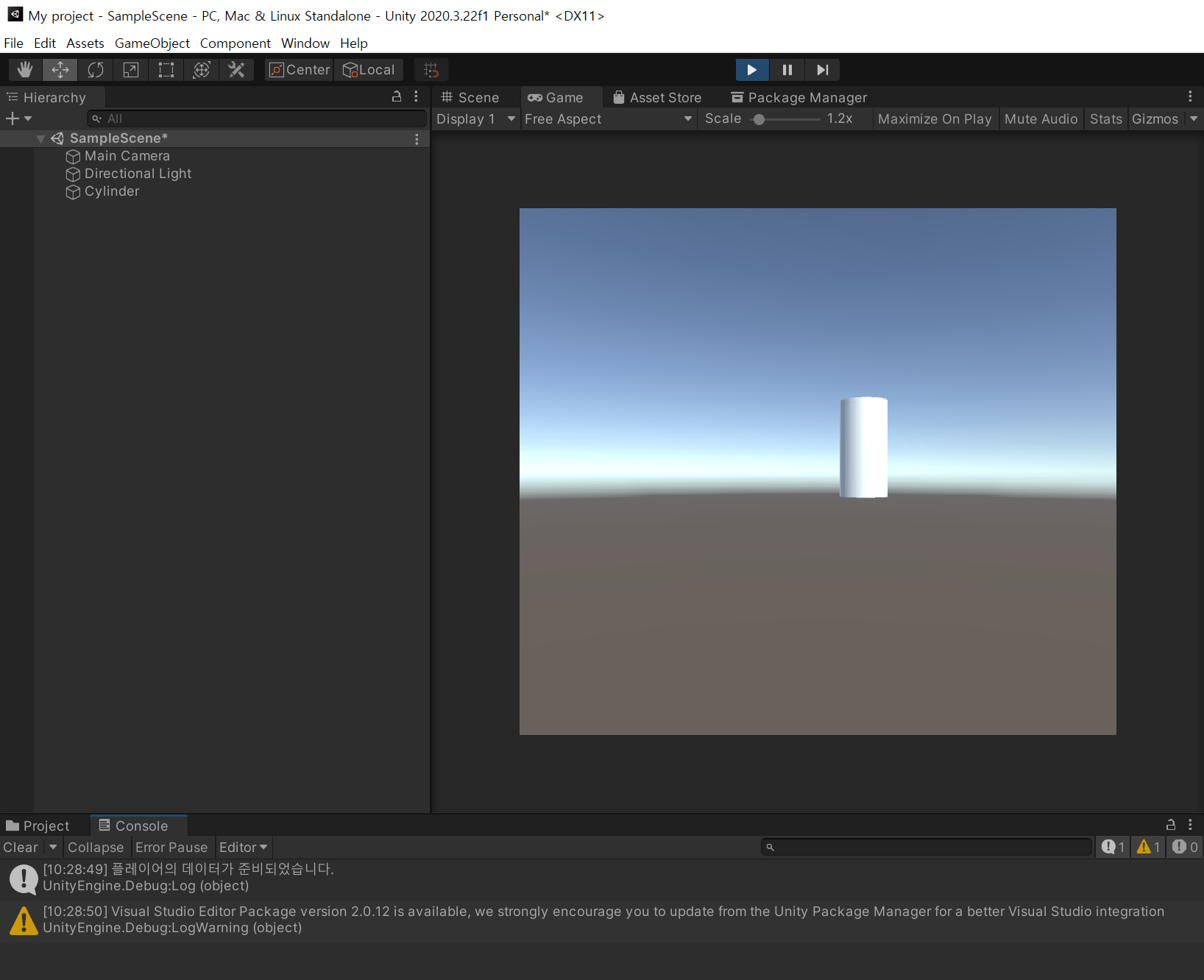Click the cylinder in the Game view
Screen dimensions: 1204x980
[x=863, y=447]
